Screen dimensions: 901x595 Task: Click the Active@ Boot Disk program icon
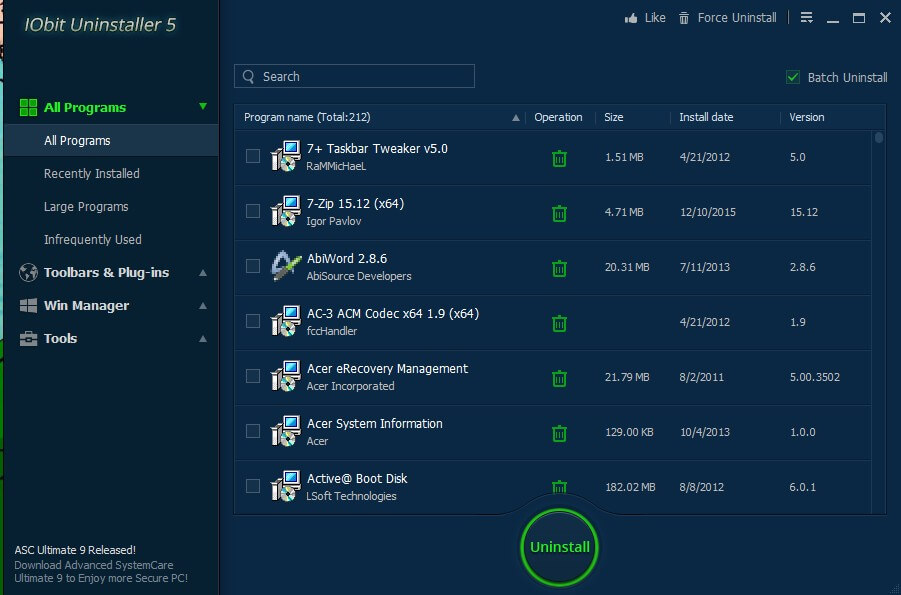[286, 486]
